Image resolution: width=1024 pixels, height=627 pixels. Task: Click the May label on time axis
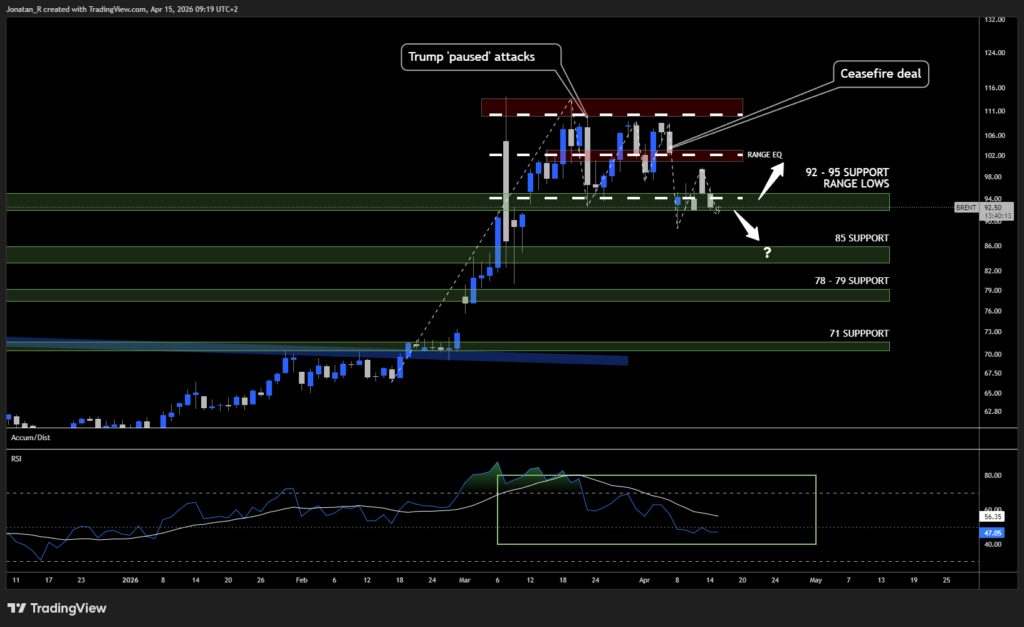(814, 579)
